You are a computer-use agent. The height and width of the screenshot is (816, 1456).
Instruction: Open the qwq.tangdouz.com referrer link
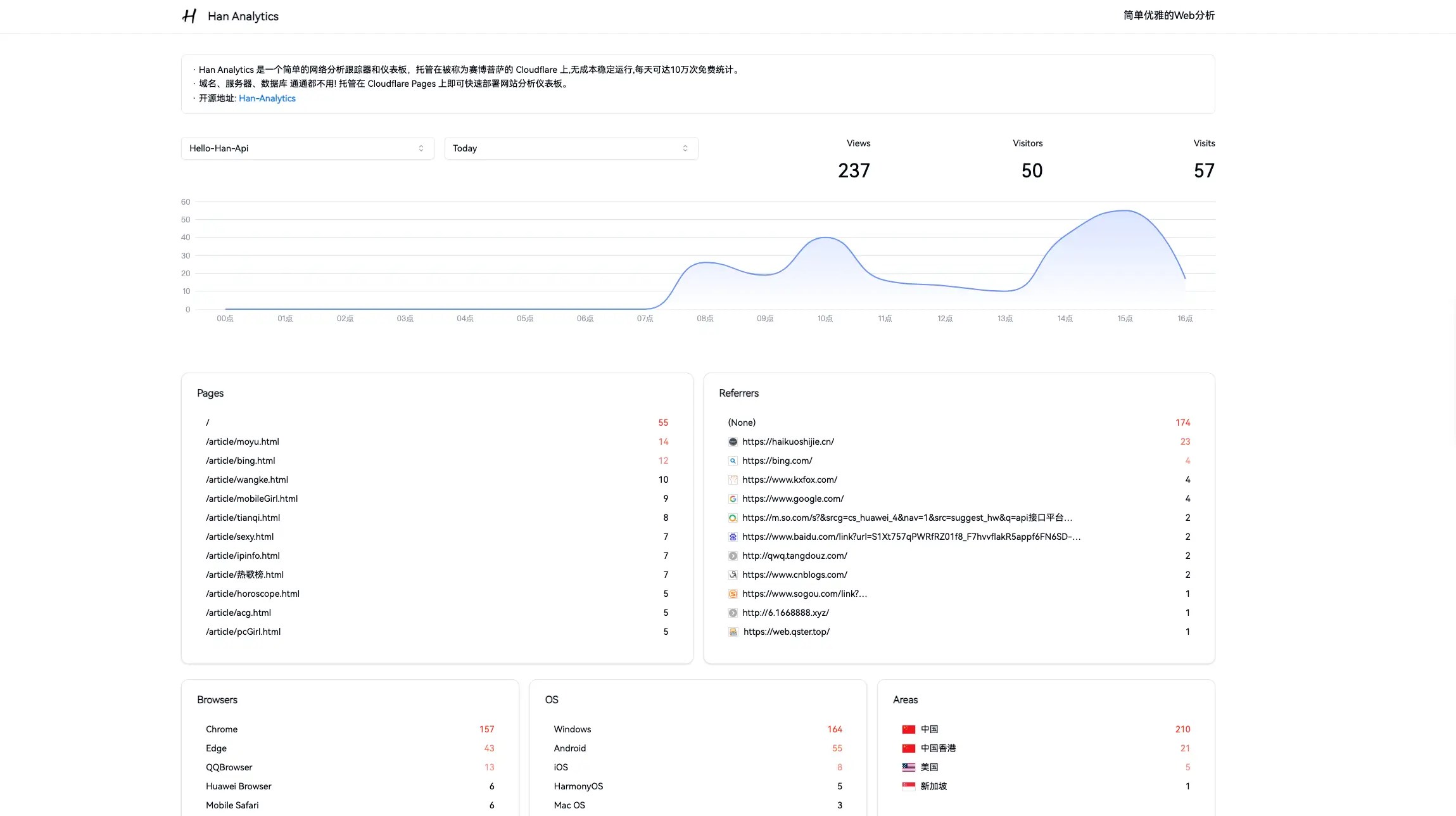(795, 556)
